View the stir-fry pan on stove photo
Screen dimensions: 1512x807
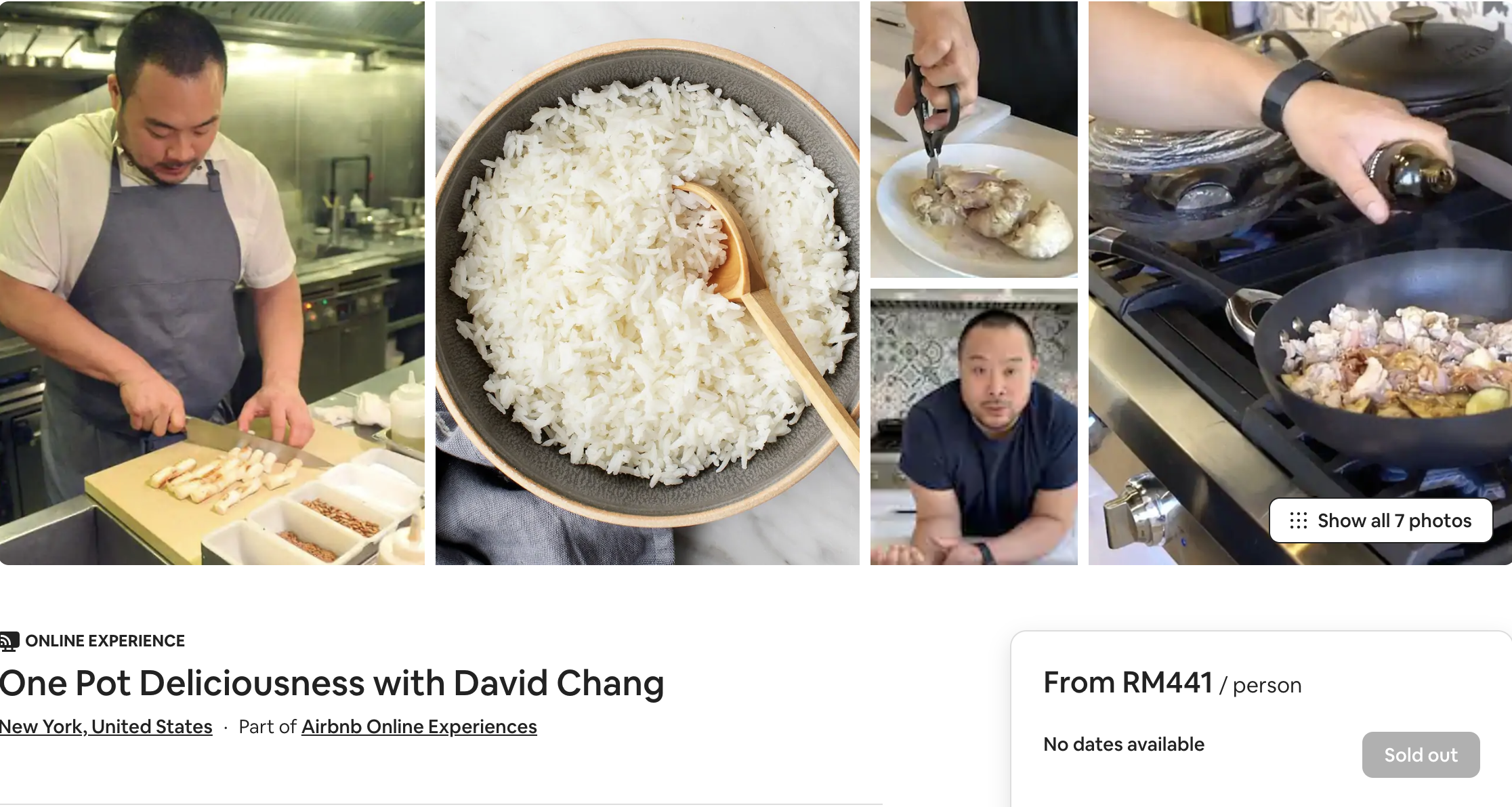(1300, 283)
